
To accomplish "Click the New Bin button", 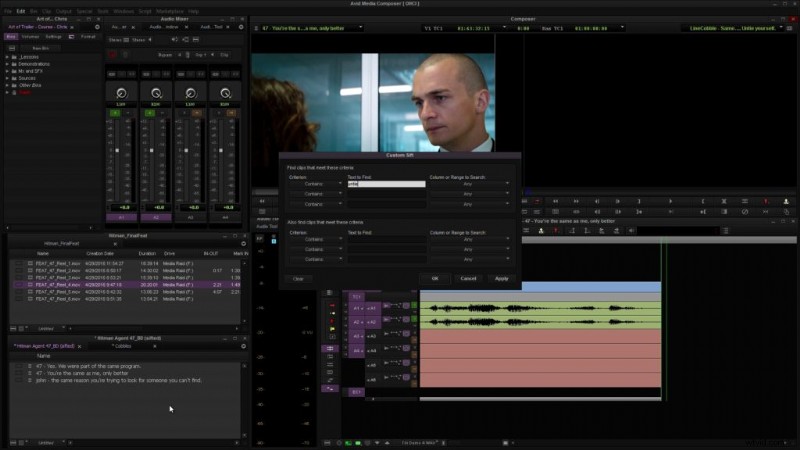I will click(x=40, y=48).
